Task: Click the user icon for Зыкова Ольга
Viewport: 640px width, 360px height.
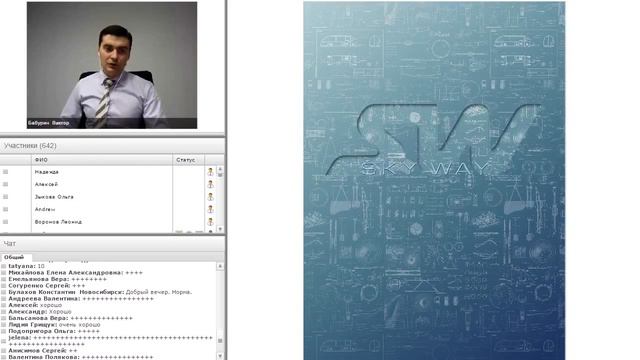Action: [210, 197]
